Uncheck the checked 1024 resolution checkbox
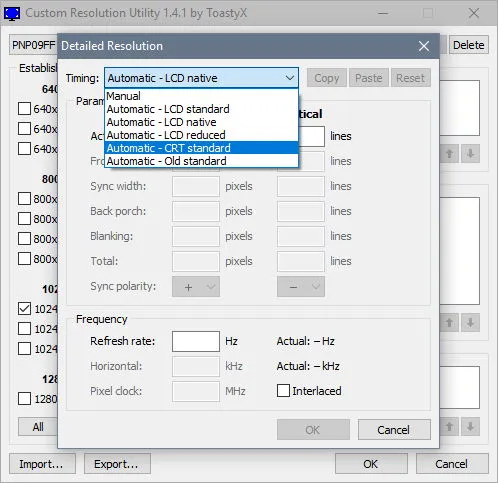 pos(24,309)
